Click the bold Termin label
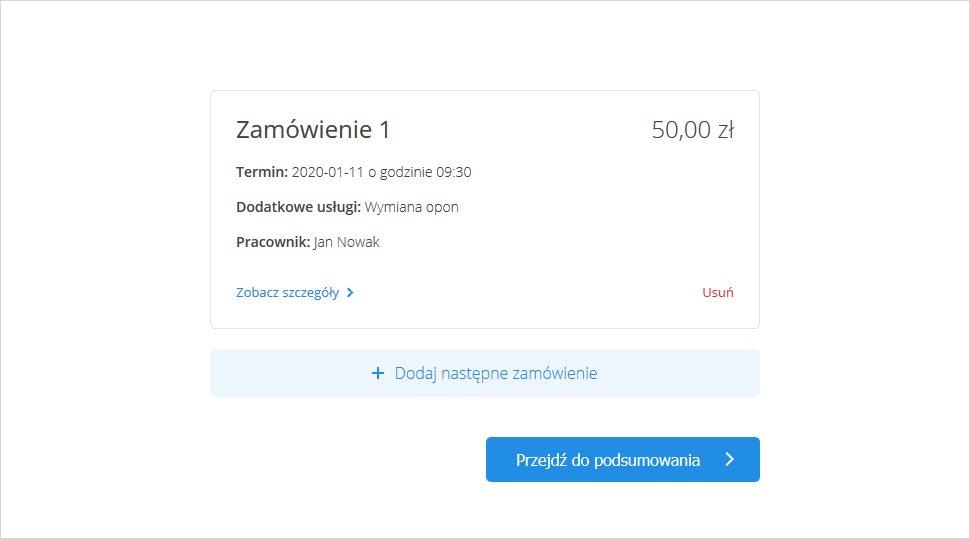The image size is (970, 539). click(x=262, y=172)
